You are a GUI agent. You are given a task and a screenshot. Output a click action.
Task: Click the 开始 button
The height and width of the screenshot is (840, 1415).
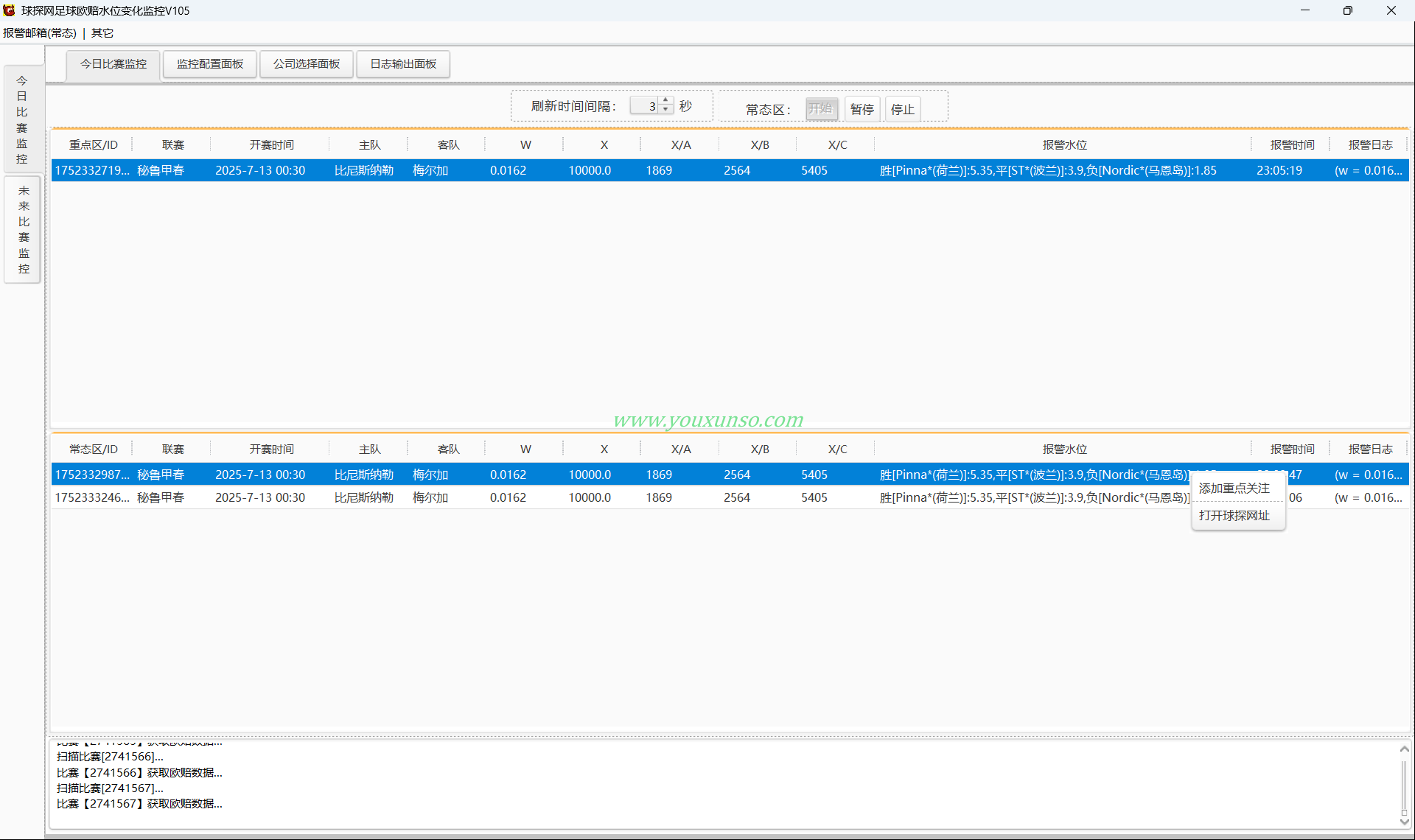click(x=821, y=109)
